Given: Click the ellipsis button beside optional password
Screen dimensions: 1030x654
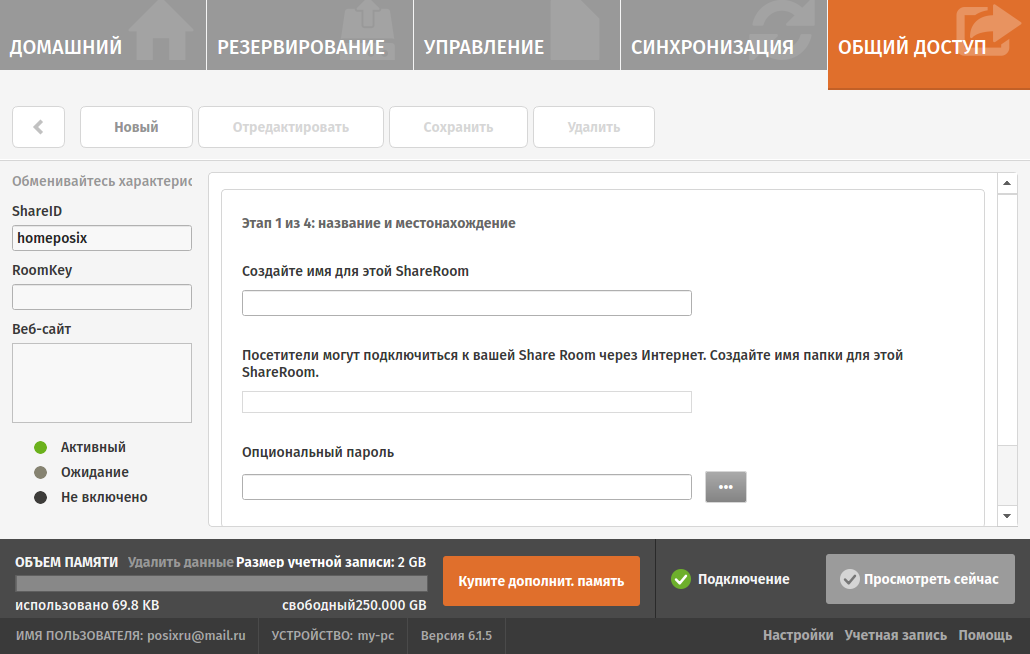Looking at the screenshot, I should 725,487.
